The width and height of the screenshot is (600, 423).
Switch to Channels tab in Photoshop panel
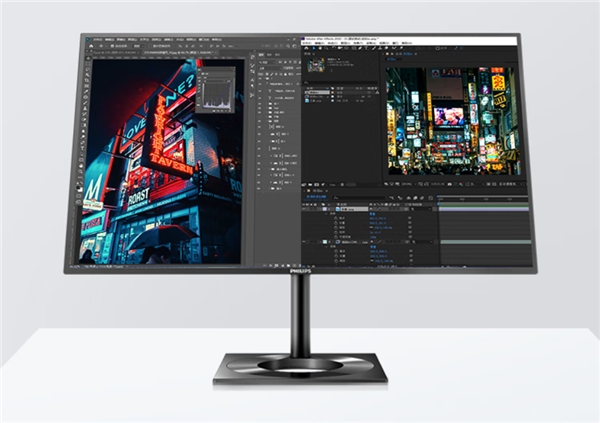click(269, 55)
